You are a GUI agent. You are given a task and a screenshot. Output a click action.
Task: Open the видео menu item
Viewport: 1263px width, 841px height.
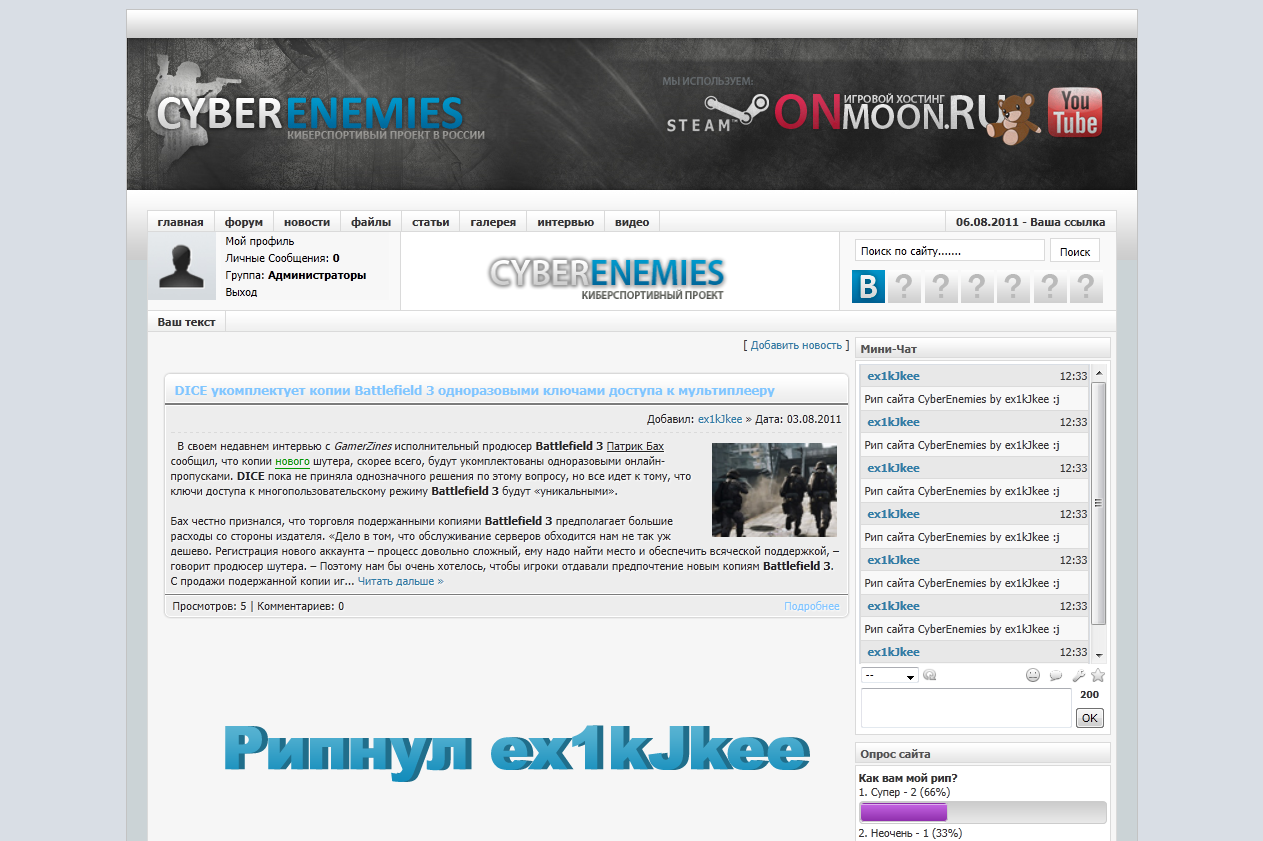632,222
